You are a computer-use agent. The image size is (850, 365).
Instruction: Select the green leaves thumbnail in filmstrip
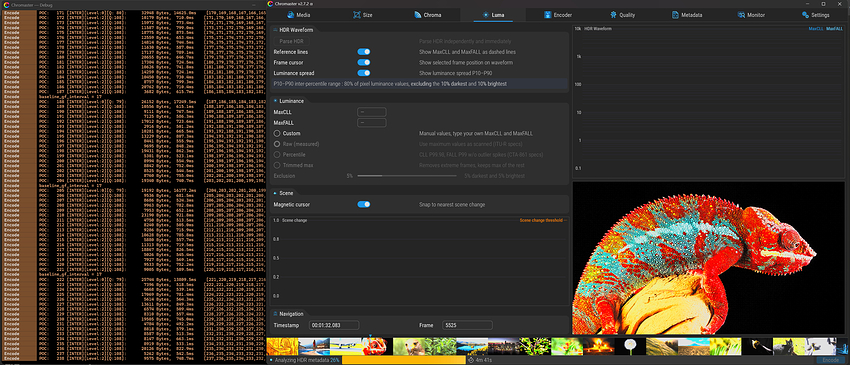(440, 347)
